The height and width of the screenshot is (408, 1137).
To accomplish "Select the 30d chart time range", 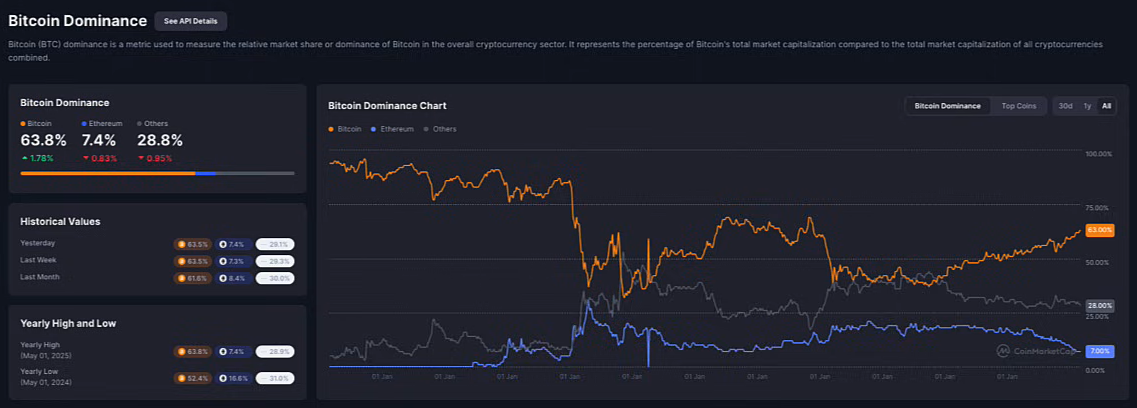I will (x=1065, y=106).
